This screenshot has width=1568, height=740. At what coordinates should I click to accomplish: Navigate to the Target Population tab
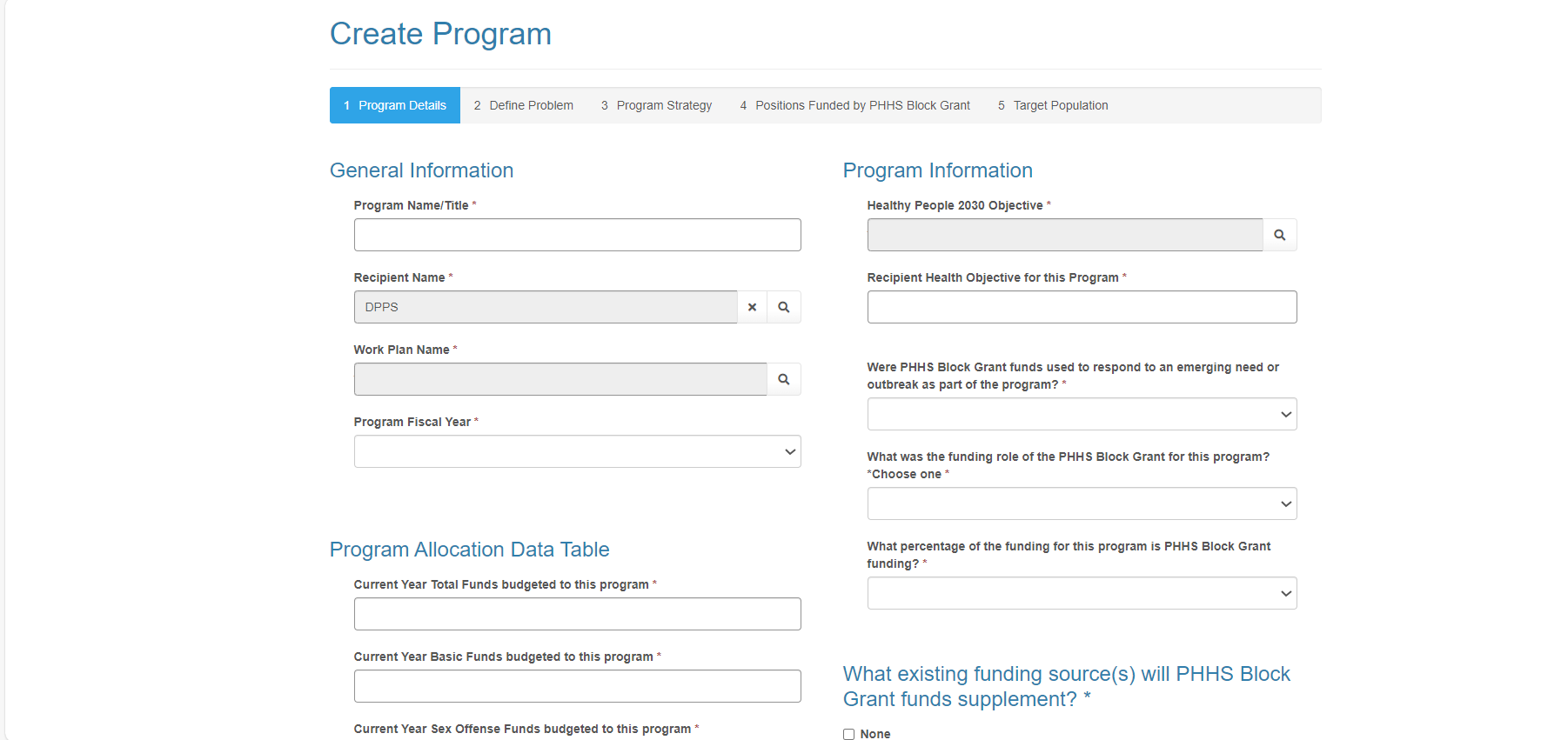pos(1053,105)
